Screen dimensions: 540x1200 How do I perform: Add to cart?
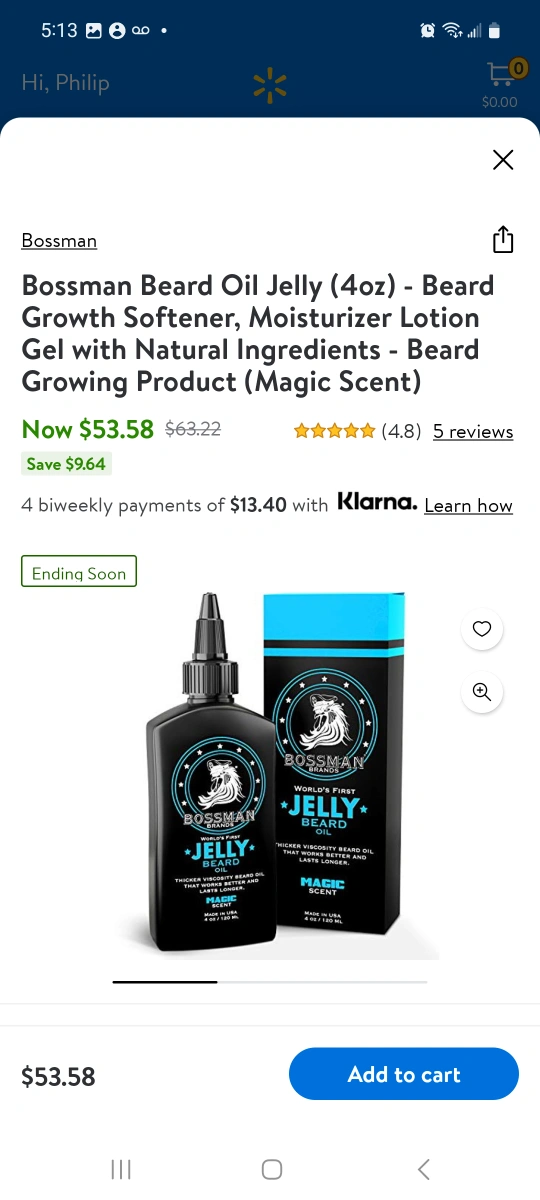[x=404, y=1074]
